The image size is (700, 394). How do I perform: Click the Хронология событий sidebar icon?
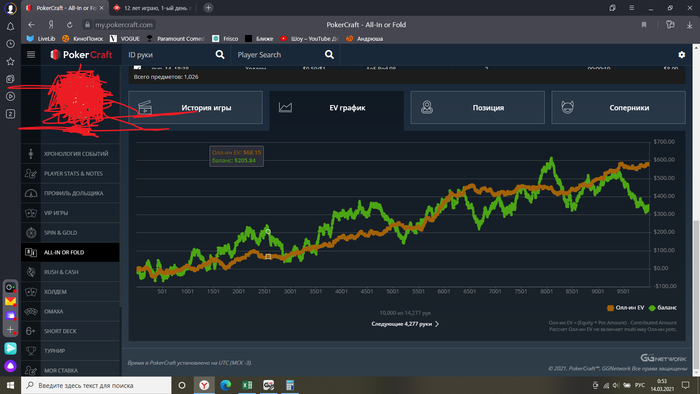[31, 153]
